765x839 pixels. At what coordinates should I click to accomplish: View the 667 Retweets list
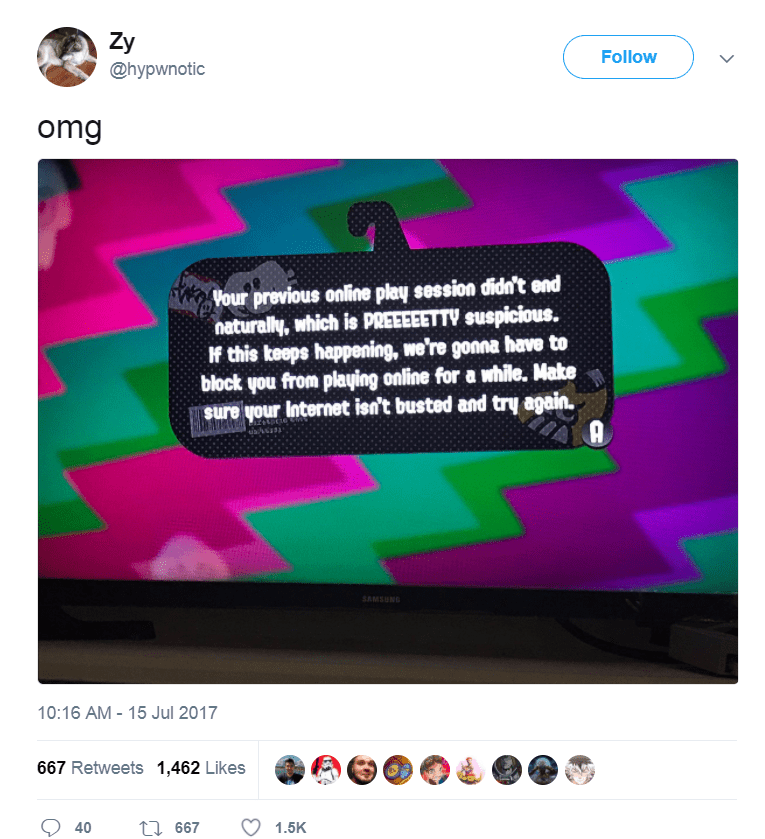pos(90,768)
